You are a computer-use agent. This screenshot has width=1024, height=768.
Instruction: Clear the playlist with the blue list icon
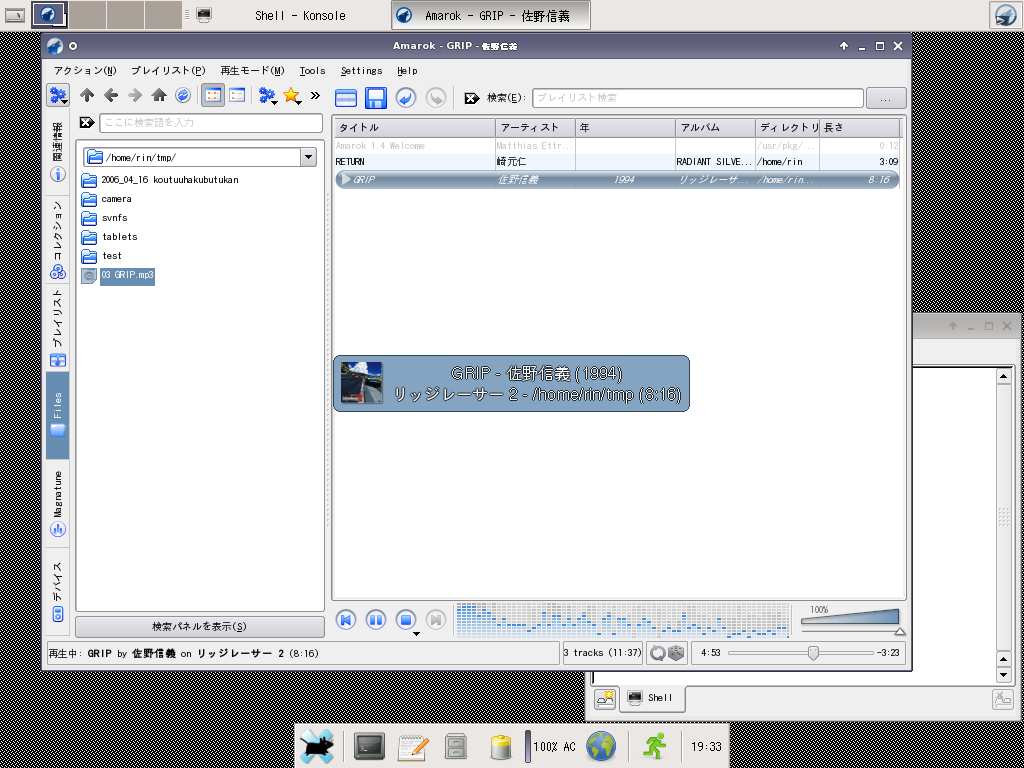point(345,98)
